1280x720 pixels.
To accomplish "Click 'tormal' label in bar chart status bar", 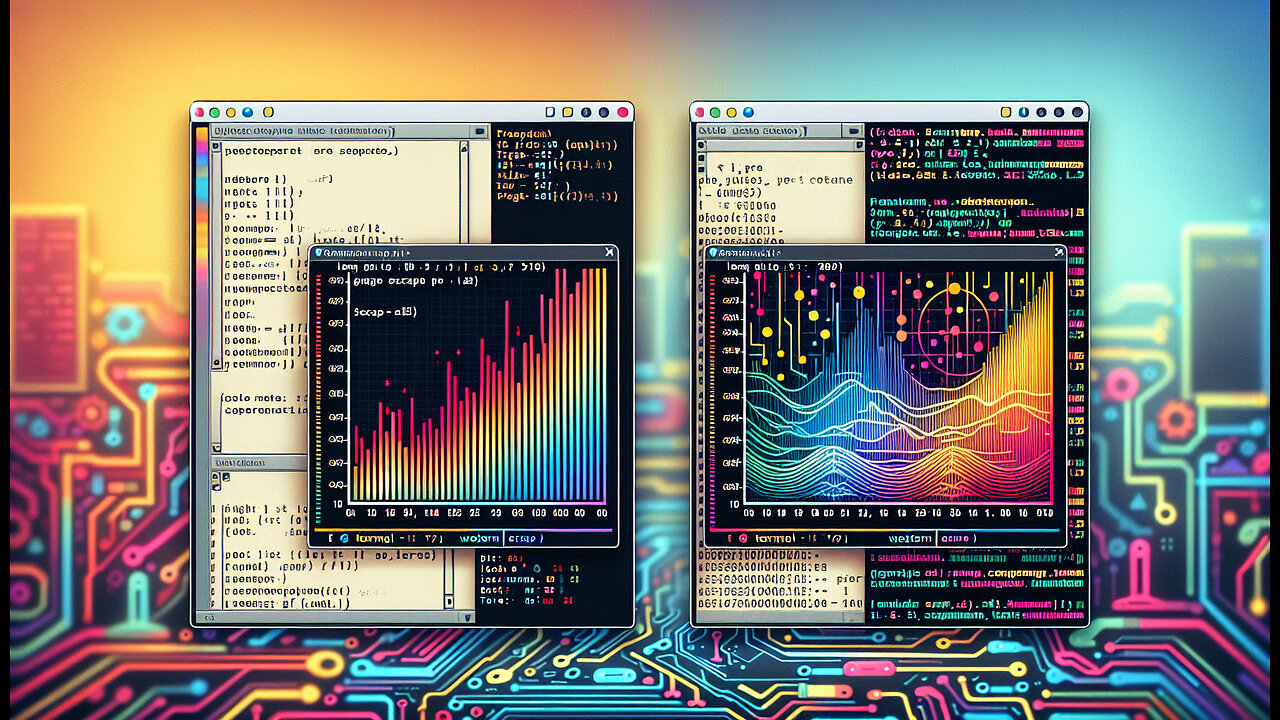I will tap(375, 539).
